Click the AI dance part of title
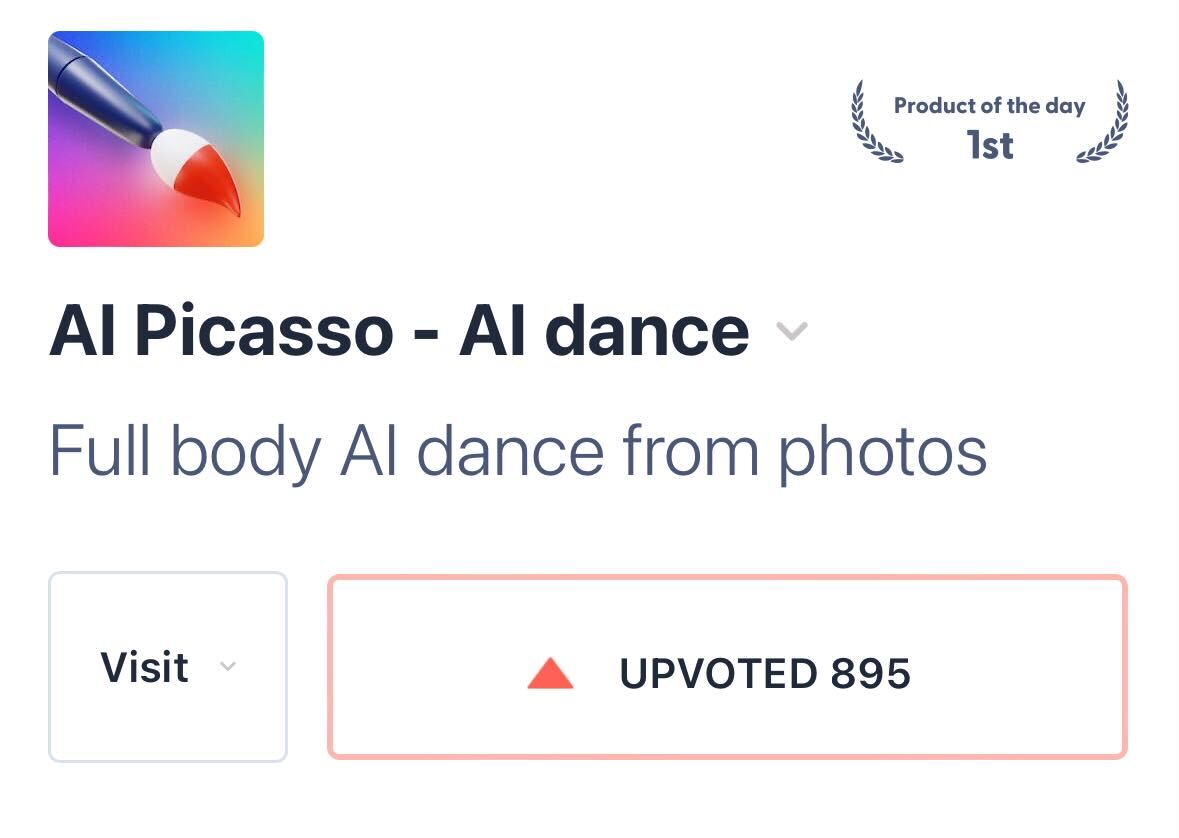Screen dimensions: 1179x838 604,331
